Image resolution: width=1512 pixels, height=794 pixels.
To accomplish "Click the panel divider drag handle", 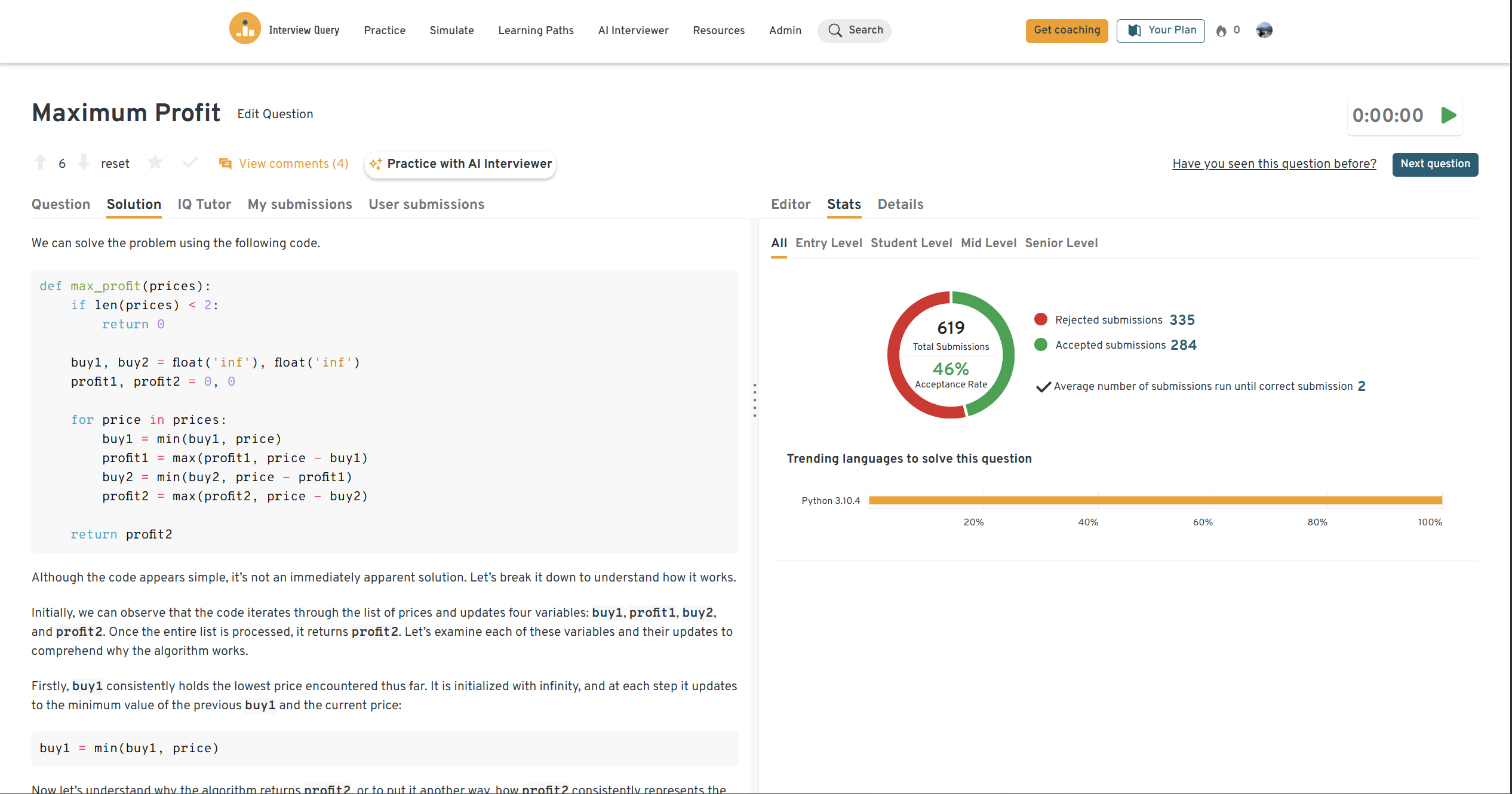I will click(755, 400).
